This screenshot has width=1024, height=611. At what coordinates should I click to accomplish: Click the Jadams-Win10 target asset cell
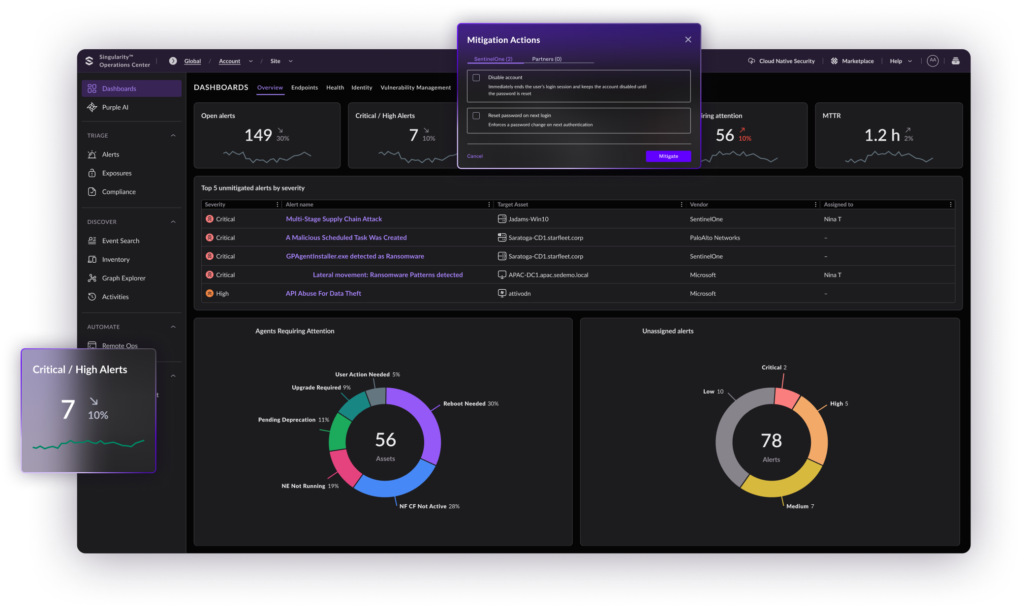click(x=528, y=219)
